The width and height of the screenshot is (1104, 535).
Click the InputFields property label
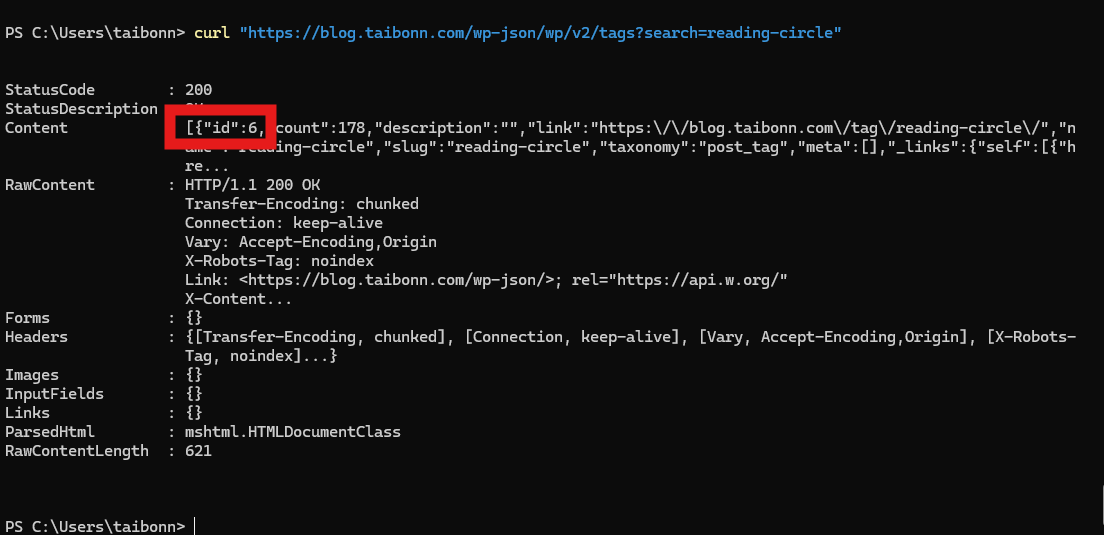pyautogui.click(x=54, y=394)
